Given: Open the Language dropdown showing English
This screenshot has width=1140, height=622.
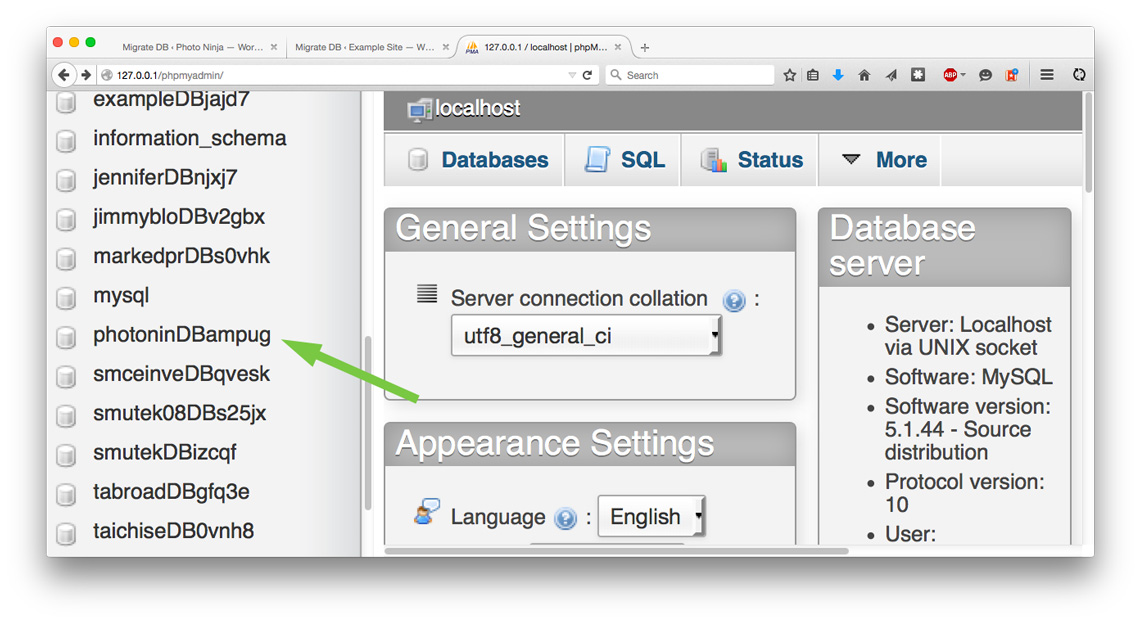Looking at the screenshot, I should point(651,516).
